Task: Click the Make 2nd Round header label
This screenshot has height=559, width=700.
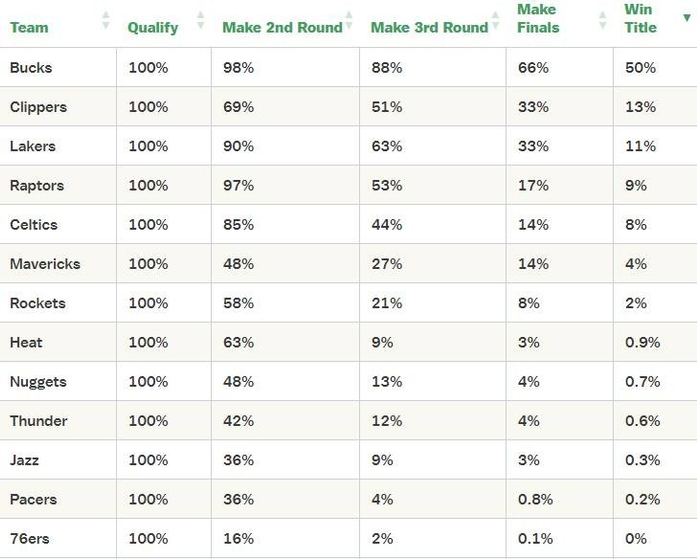Action: coord(282,27)
